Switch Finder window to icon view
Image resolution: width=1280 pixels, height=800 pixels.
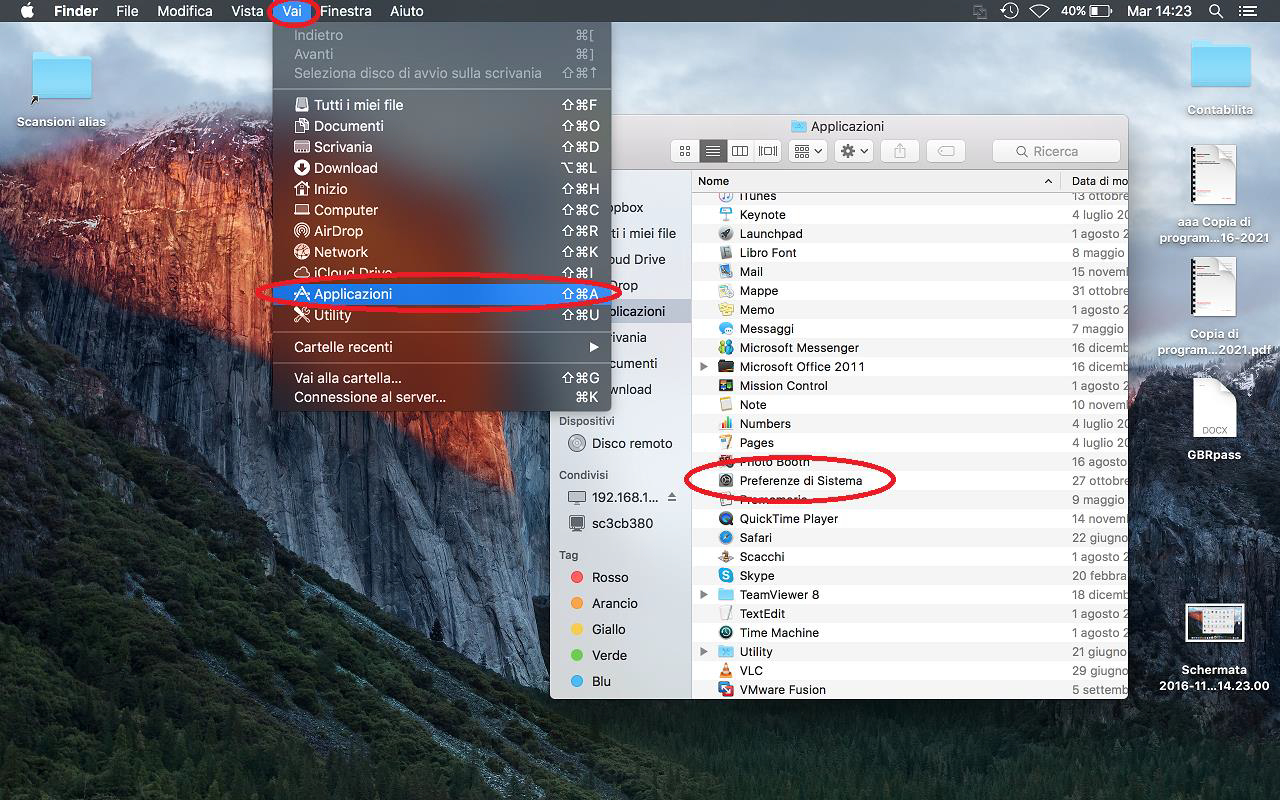click(x=685, y=151)
